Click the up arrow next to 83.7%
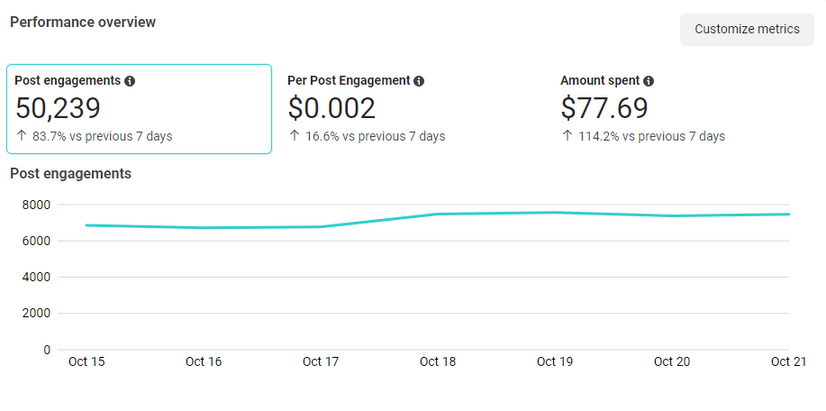The width and height of the screenshot is (826, 411). 21,136
